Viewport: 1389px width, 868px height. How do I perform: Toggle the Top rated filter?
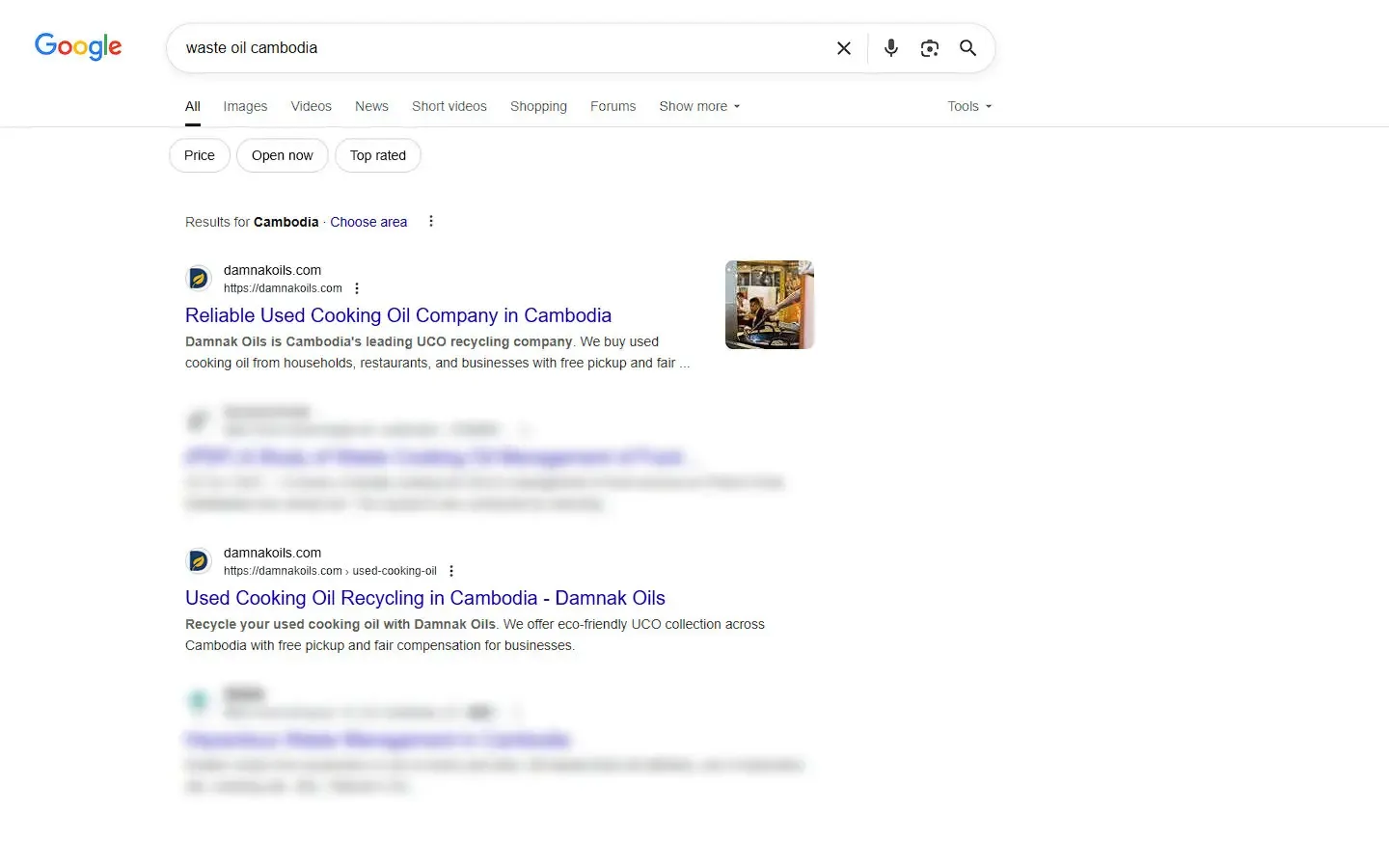[377, 155]
